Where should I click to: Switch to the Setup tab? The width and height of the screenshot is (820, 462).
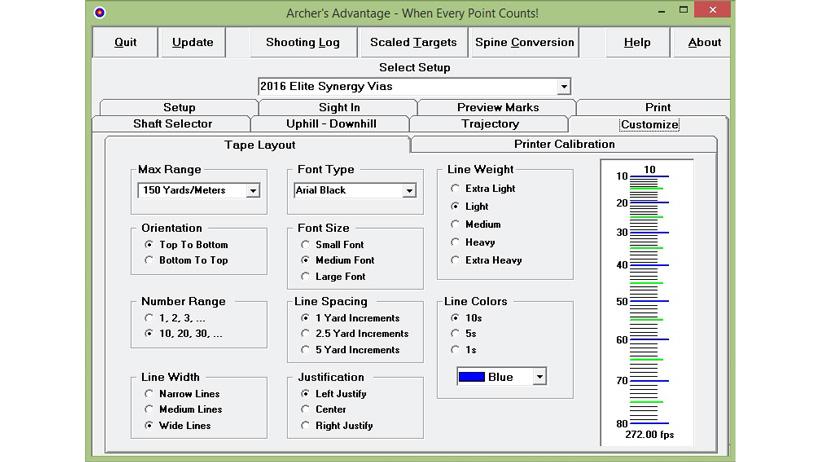(x=179, y=107)
